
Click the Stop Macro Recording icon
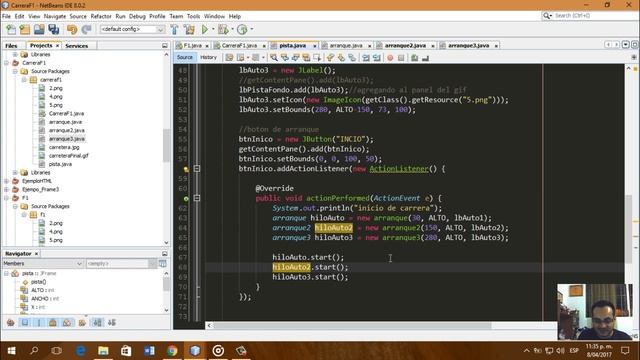pyautogui.click(x=401, y=58)
